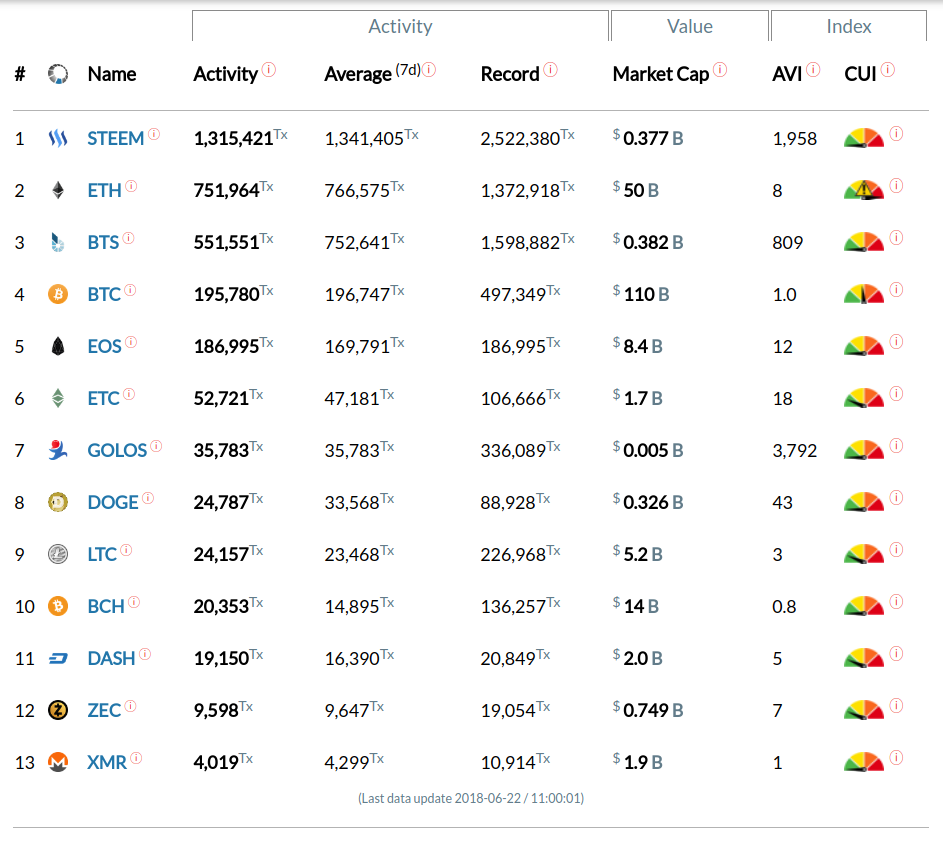
Task: Open info icon beside AVI header
Action: [813, 70]
